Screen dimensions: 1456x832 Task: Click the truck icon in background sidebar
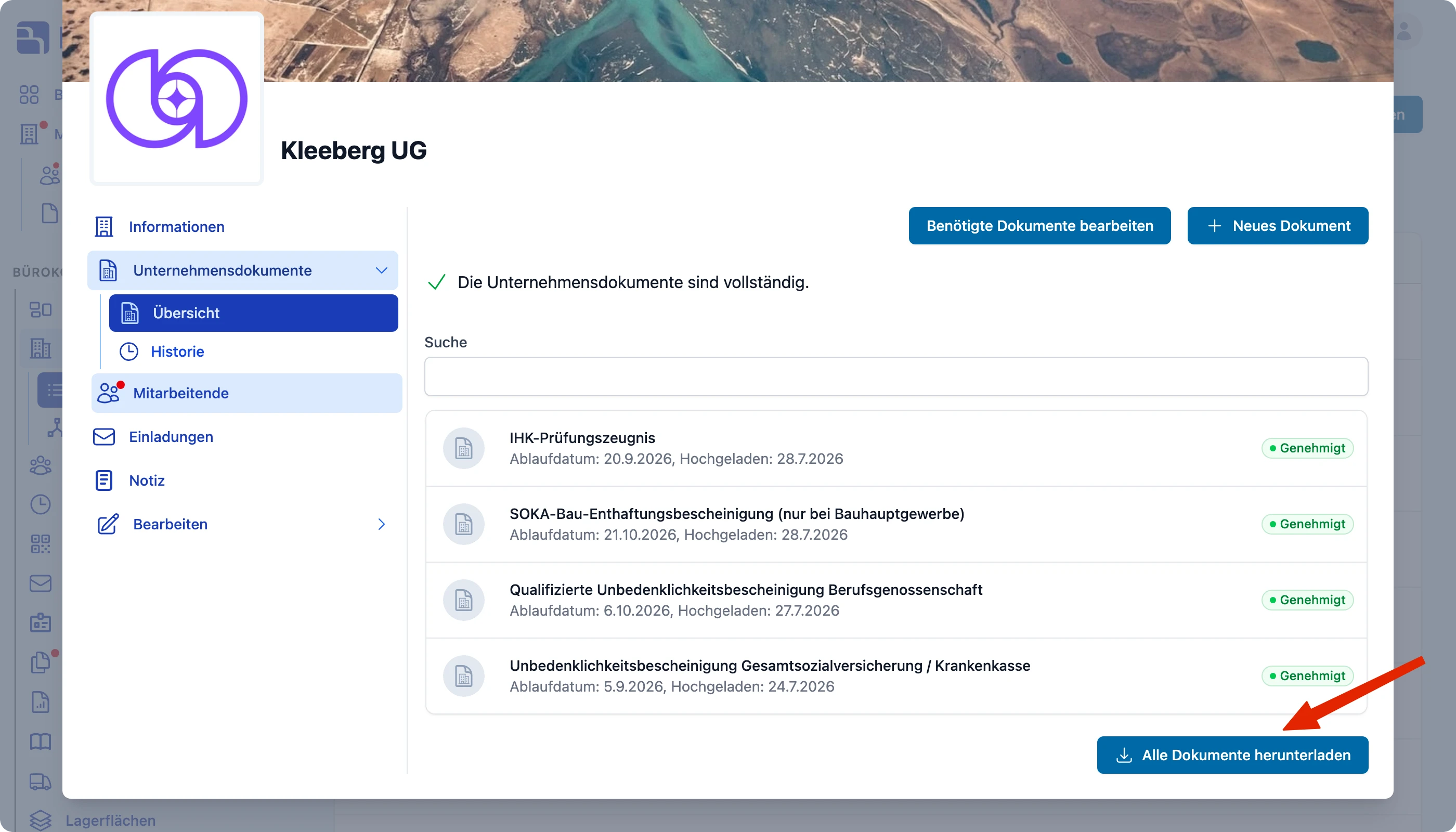pyautogui.click(x=40, y=781)
